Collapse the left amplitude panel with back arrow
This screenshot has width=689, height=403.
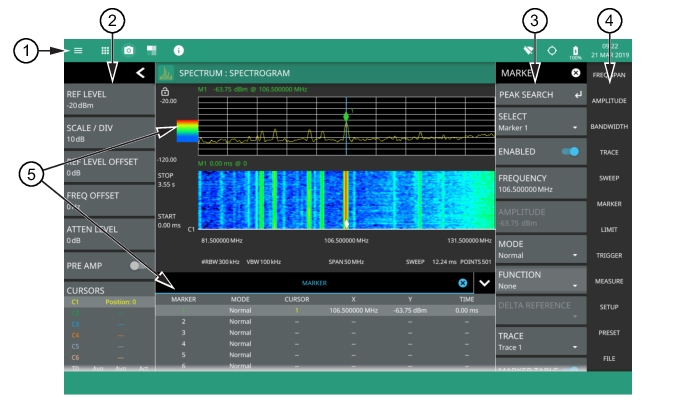point(141,72)
